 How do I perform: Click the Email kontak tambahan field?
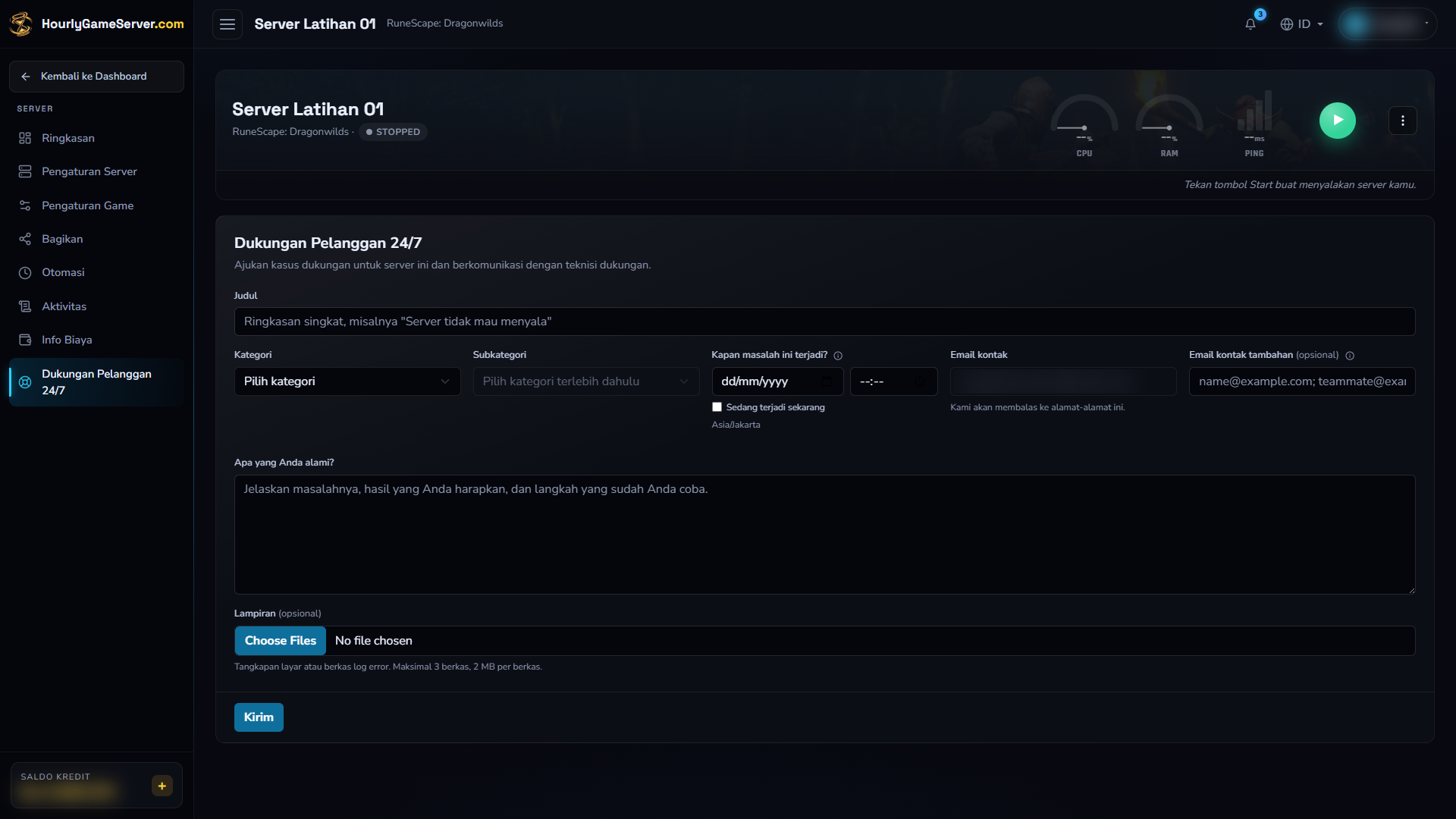1302,381
